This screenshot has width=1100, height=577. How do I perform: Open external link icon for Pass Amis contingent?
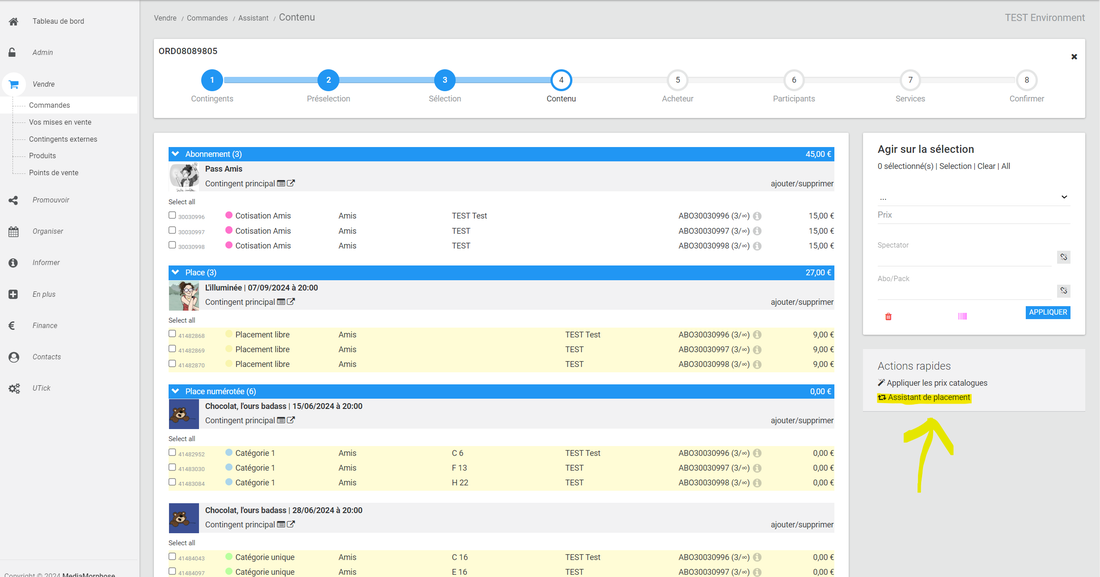point(291,184)
